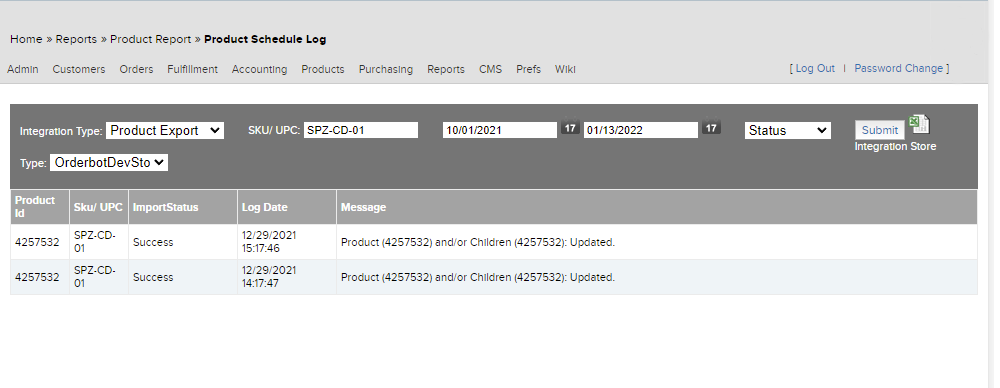Open the end date calendar picker icon
Viewport: 1000px width, 388px height.
click(711, 126)
